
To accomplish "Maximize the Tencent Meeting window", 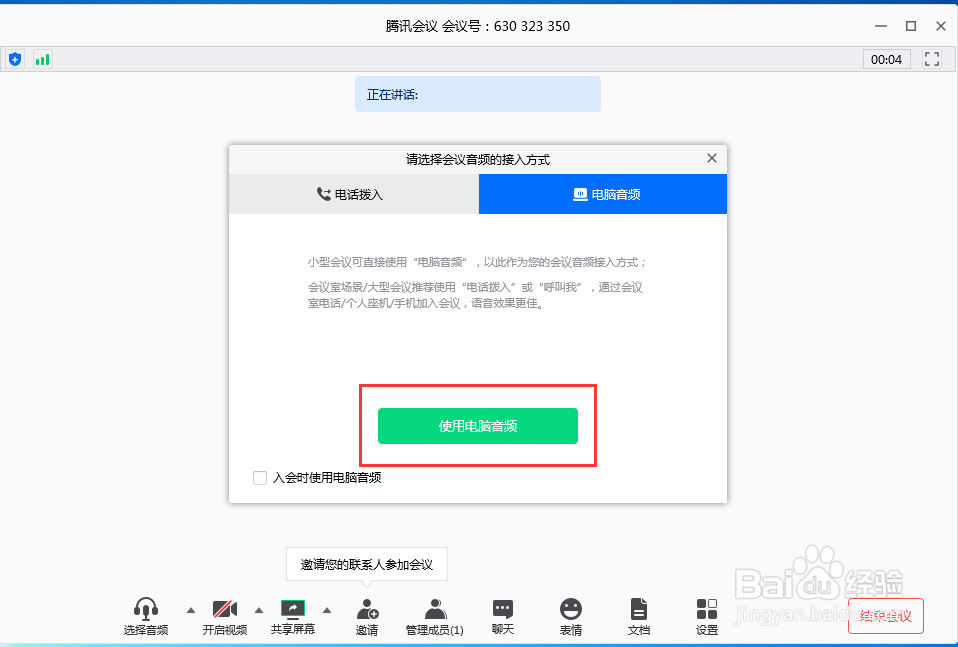I will point(911,26).
